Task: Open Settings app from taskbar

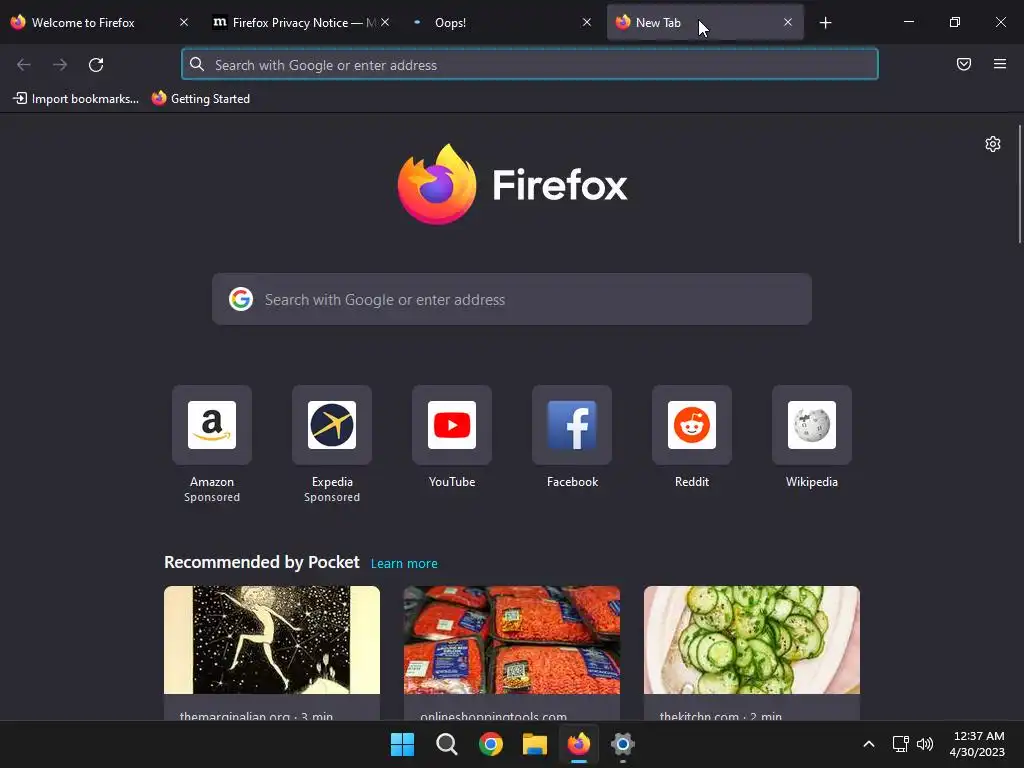Action: (x=623, y=744)
